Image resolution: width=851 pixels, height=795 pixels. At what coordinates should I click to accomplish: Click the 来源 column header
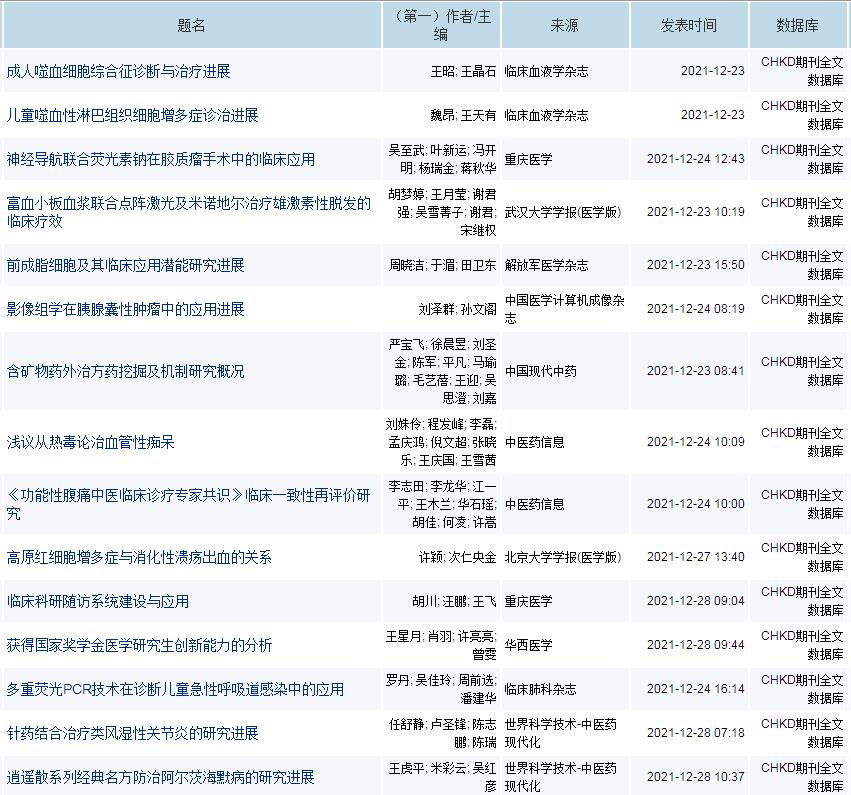click(x=564, y=25)
